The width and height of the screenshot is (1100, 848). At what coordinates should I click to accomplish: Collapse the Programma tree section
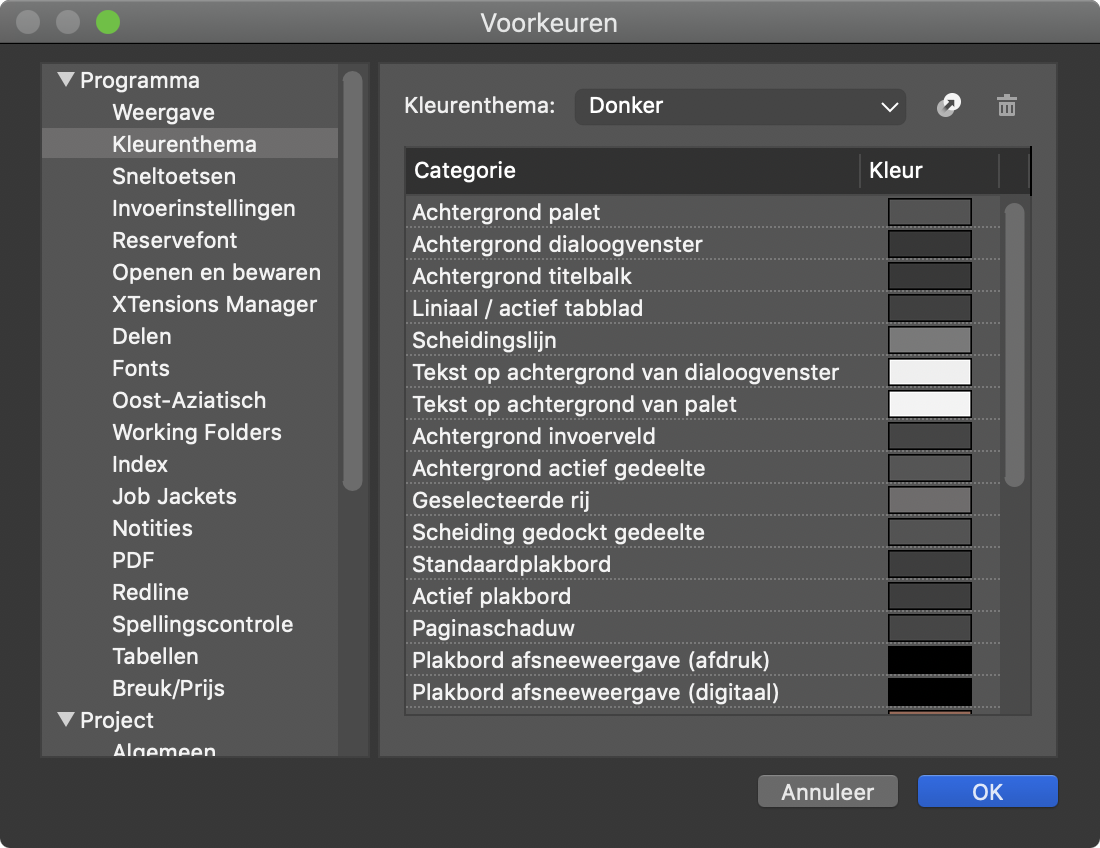point(67,80)
